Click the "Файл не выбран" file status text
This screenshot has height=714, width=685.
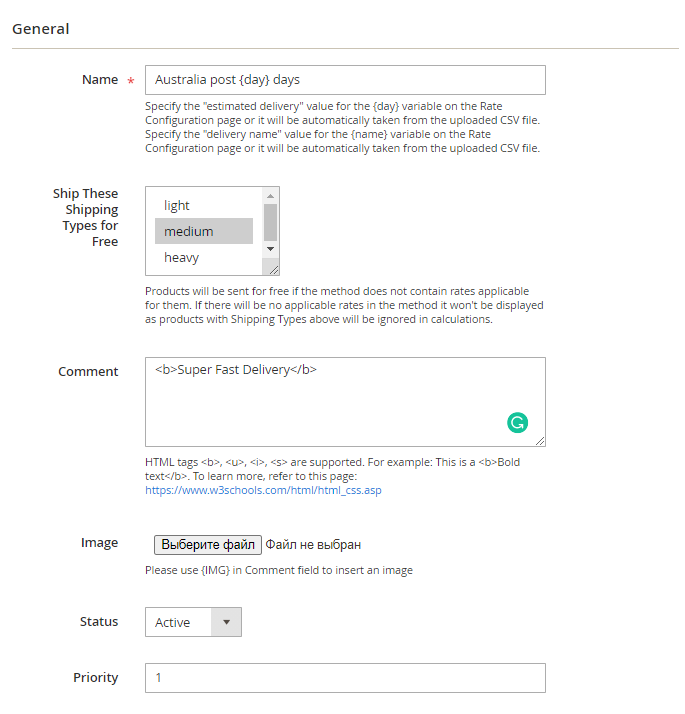click(x=313, y=545)
